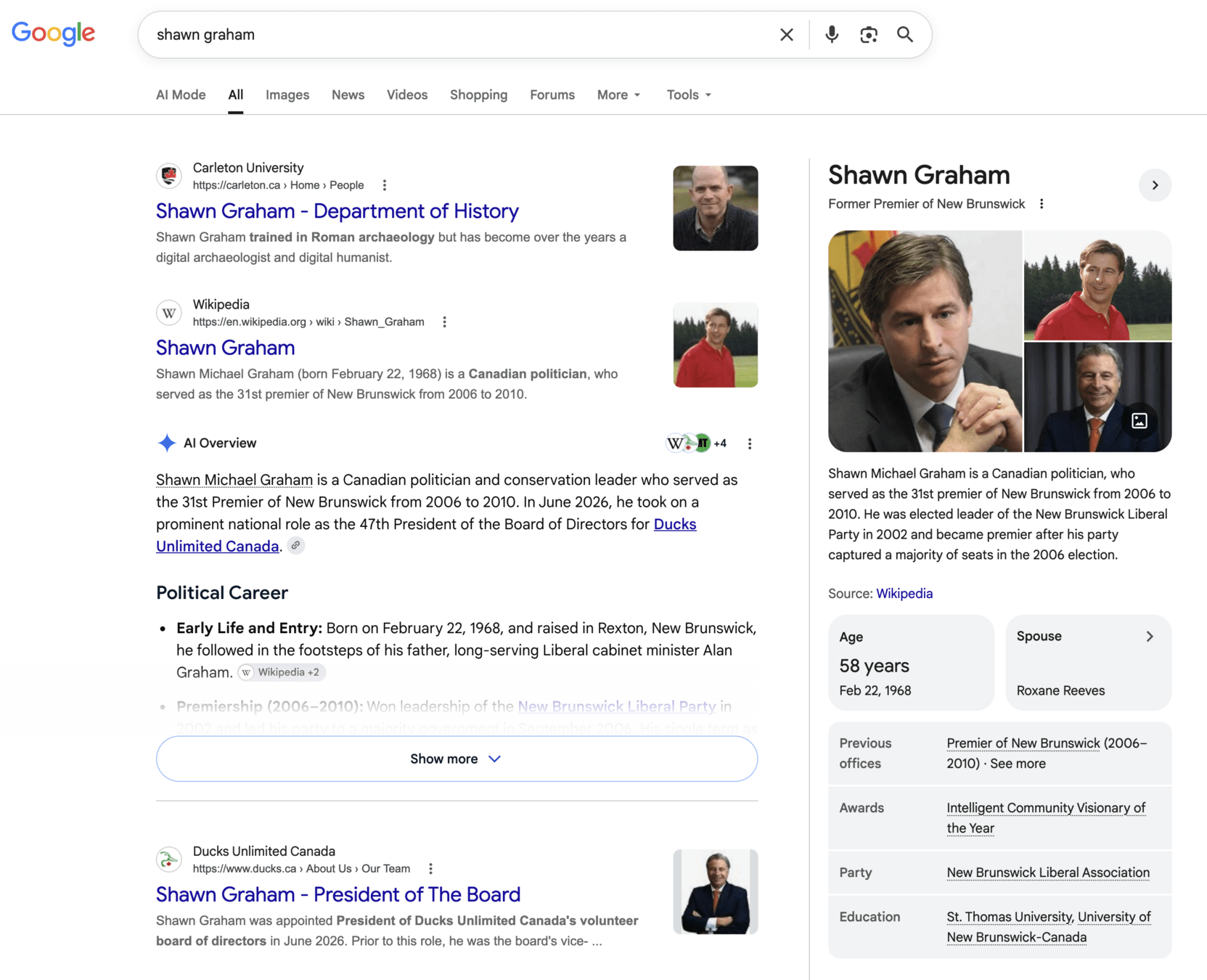Select the All results tab
1207x980 pixels.
click(x=235, y=95)
